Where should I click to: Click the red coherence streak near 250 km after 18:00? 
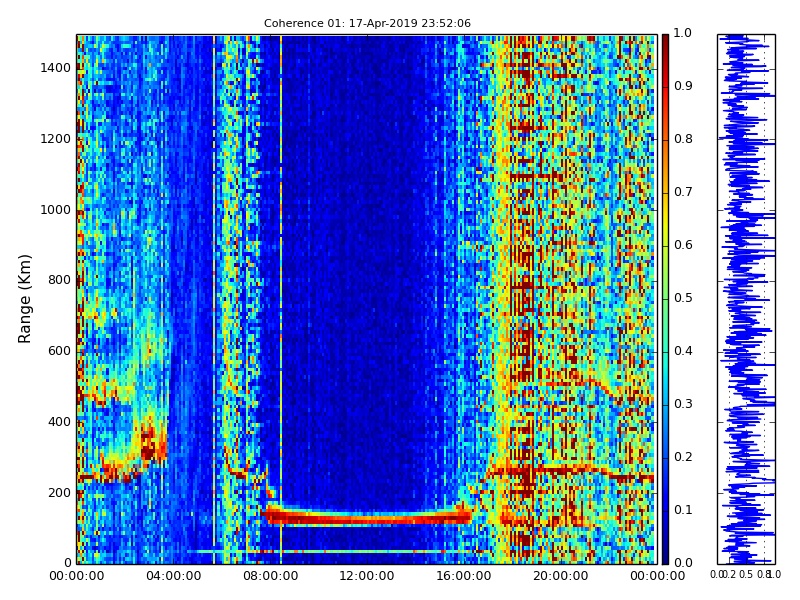[x=569, y=472]
